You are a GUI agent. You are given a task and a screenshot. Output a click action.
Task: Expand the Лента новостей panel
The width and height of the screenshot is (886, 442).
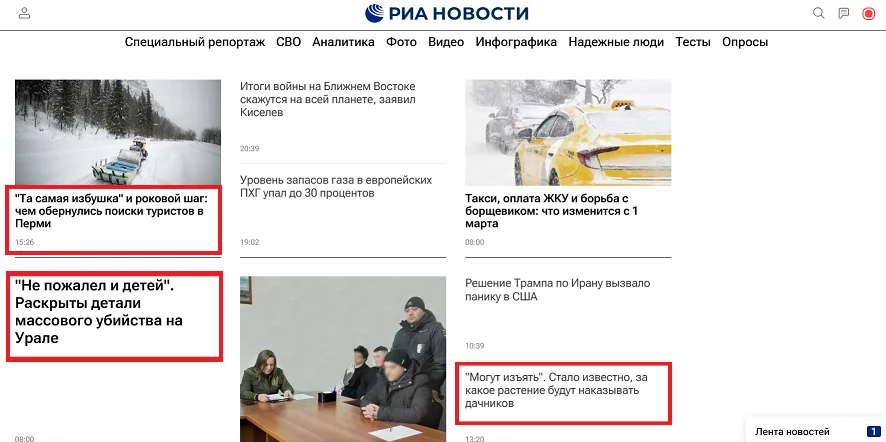click(815, 431)
